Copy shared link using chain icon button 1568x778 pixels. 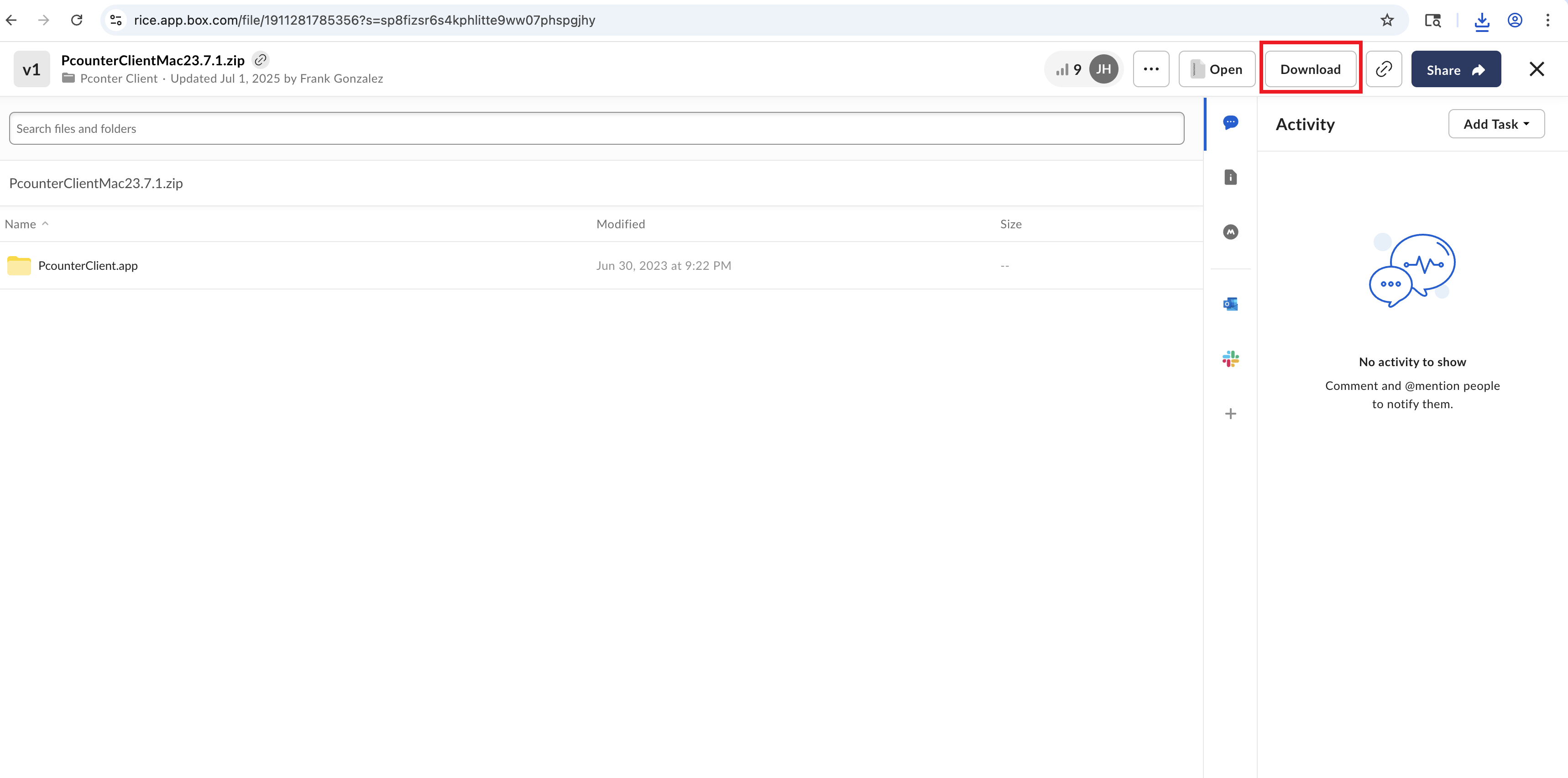(1384, 69)
